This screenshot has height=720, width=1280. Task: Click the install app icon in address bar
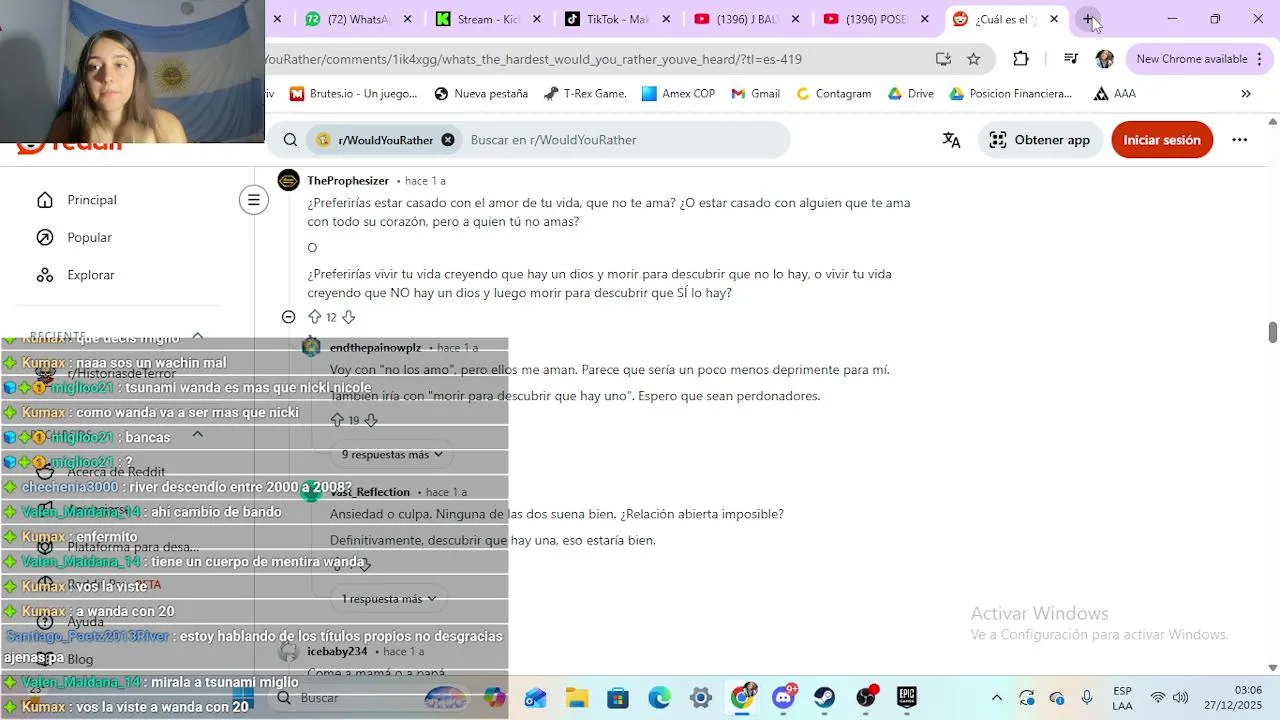[943, 59]
